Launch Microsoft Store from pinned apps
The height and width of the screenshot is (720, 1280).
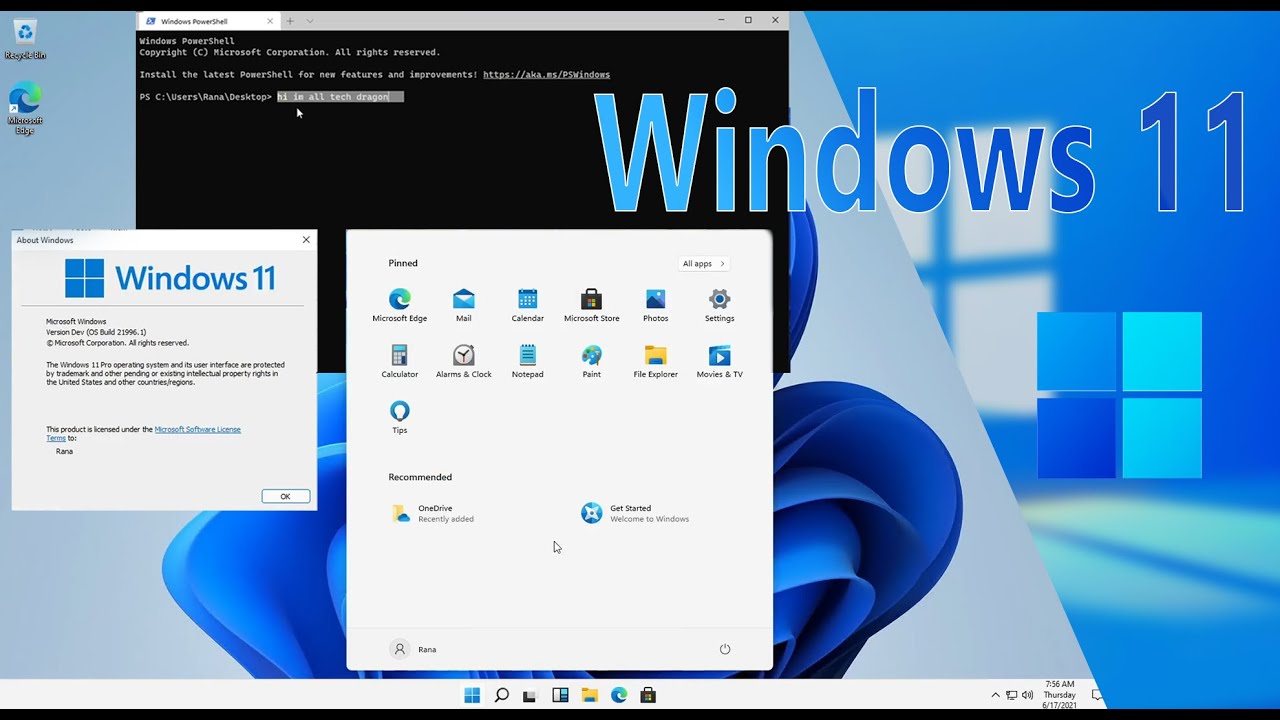pos(591,305)
